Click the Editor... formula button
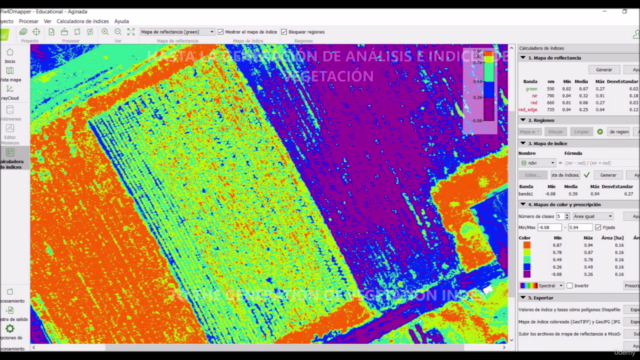The height and width of the screenshot is (360, 640). point(532,175)
